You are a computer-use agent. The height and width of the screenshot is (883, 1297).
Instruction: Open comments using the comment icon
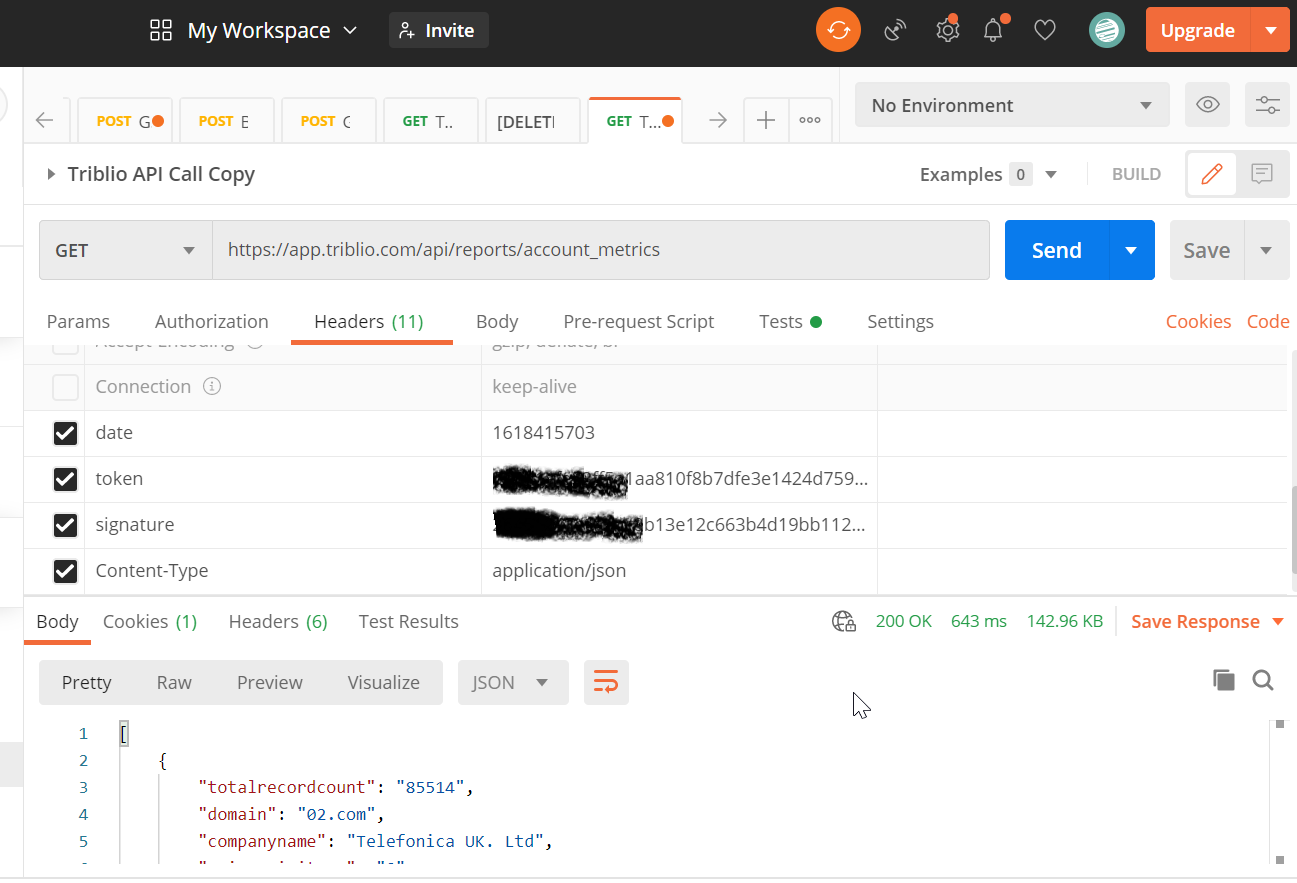coord(1261,173)
